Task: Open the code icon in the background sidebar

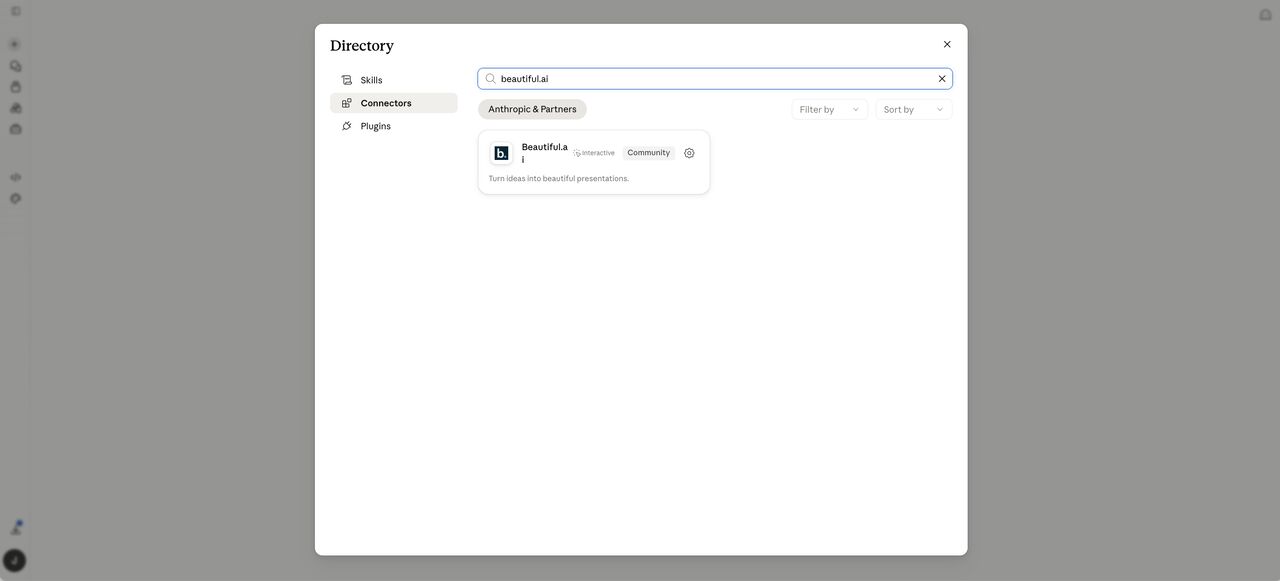Action: (x=15, y=177)
